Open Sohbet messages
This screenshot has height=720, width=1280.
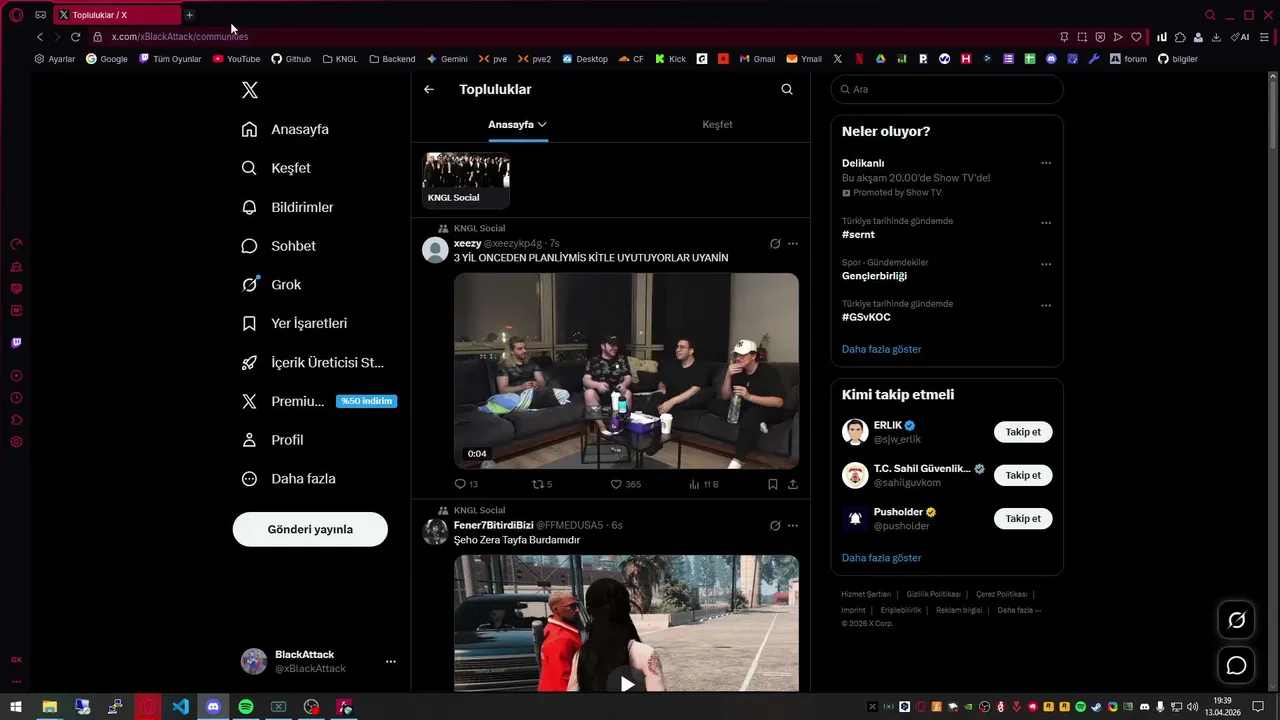coord(279,246)
